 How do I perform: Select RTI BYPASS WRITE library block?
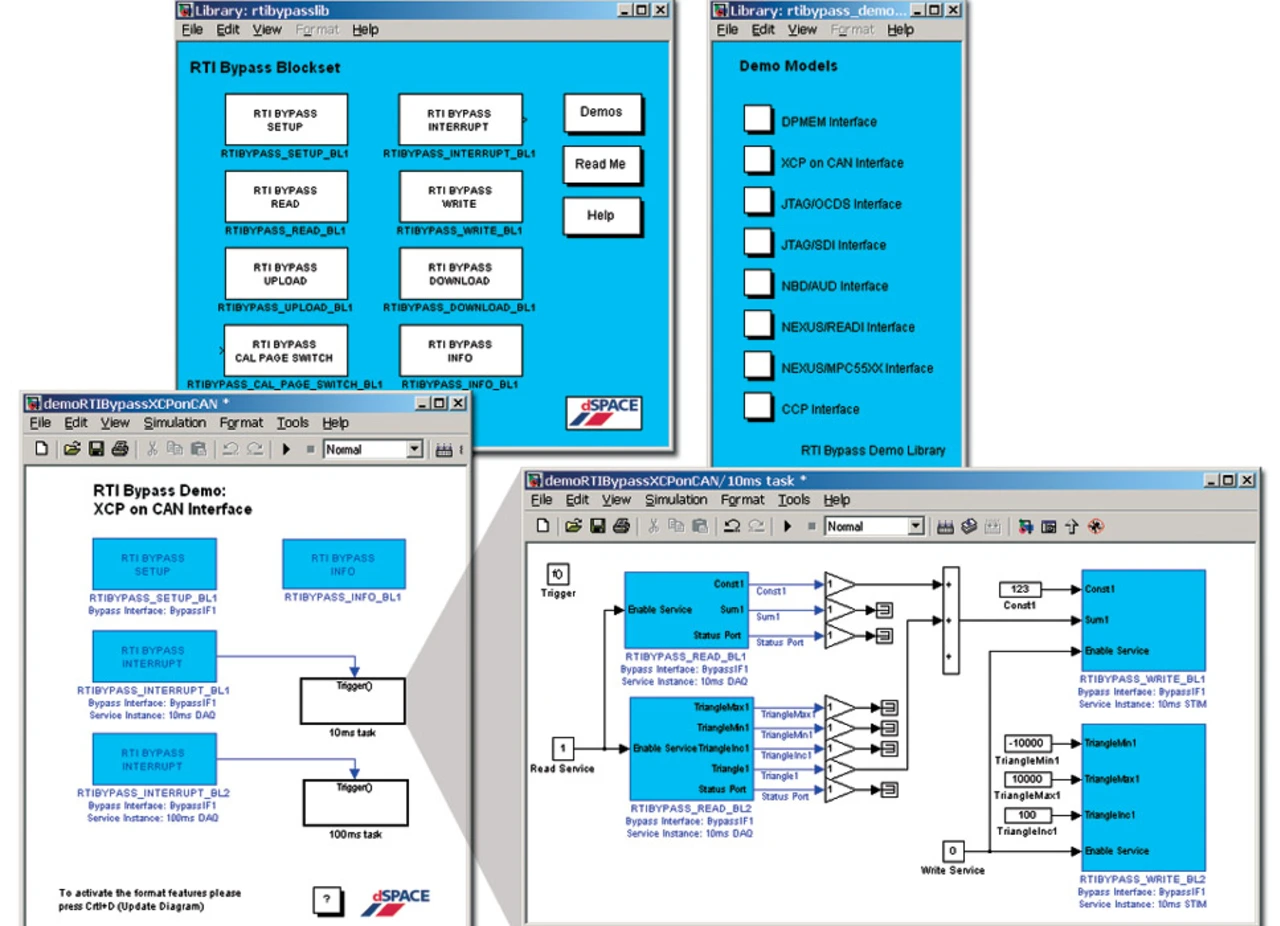click(460, 196)
